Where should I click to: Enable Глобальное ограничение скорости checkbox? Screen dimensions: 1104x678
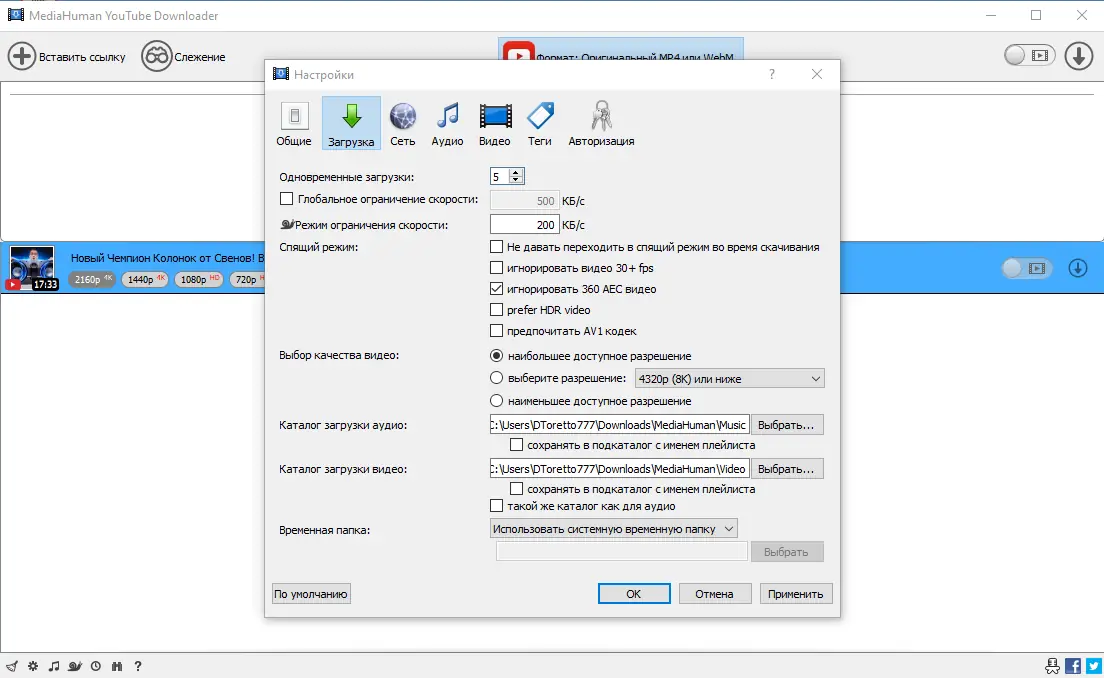click(287, 199)
